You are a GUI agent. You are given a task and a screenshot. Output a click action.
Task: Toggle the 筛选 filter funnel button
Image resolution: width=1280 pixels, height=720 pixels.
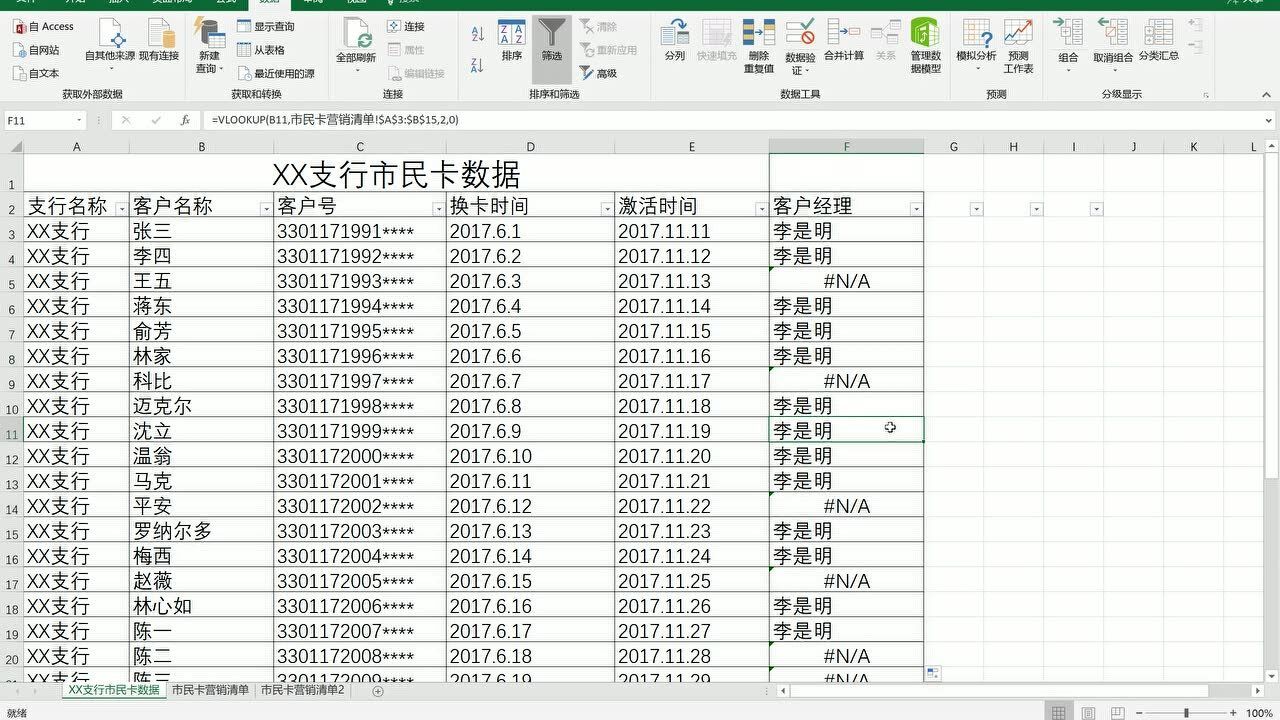[551, 41]
